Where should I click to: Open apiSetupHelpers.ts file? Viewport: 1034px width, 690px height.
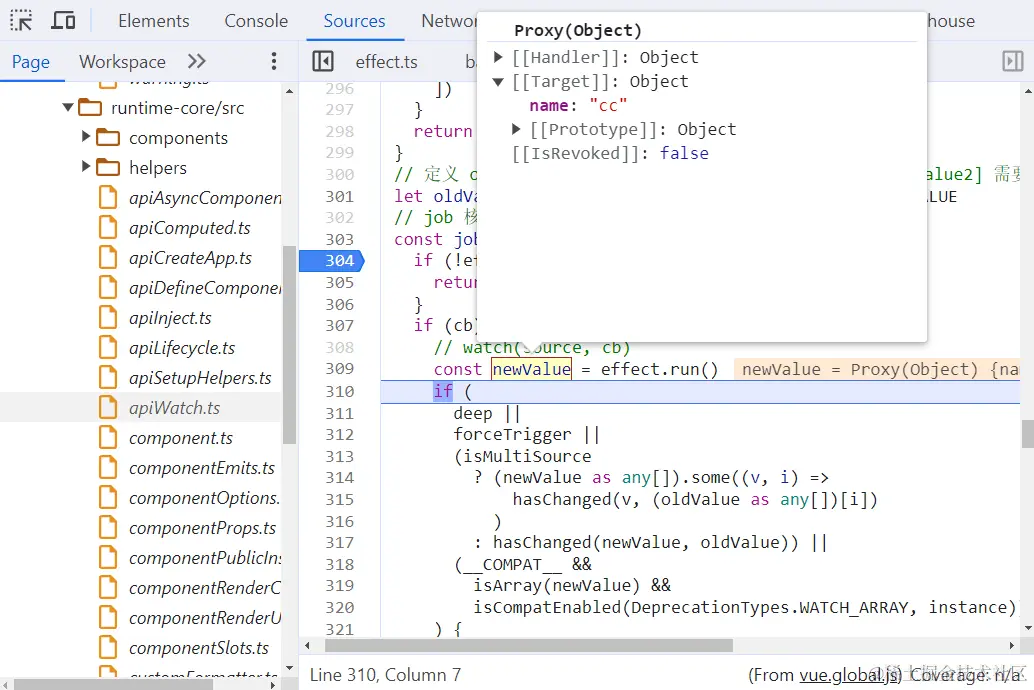pos(200,378)
